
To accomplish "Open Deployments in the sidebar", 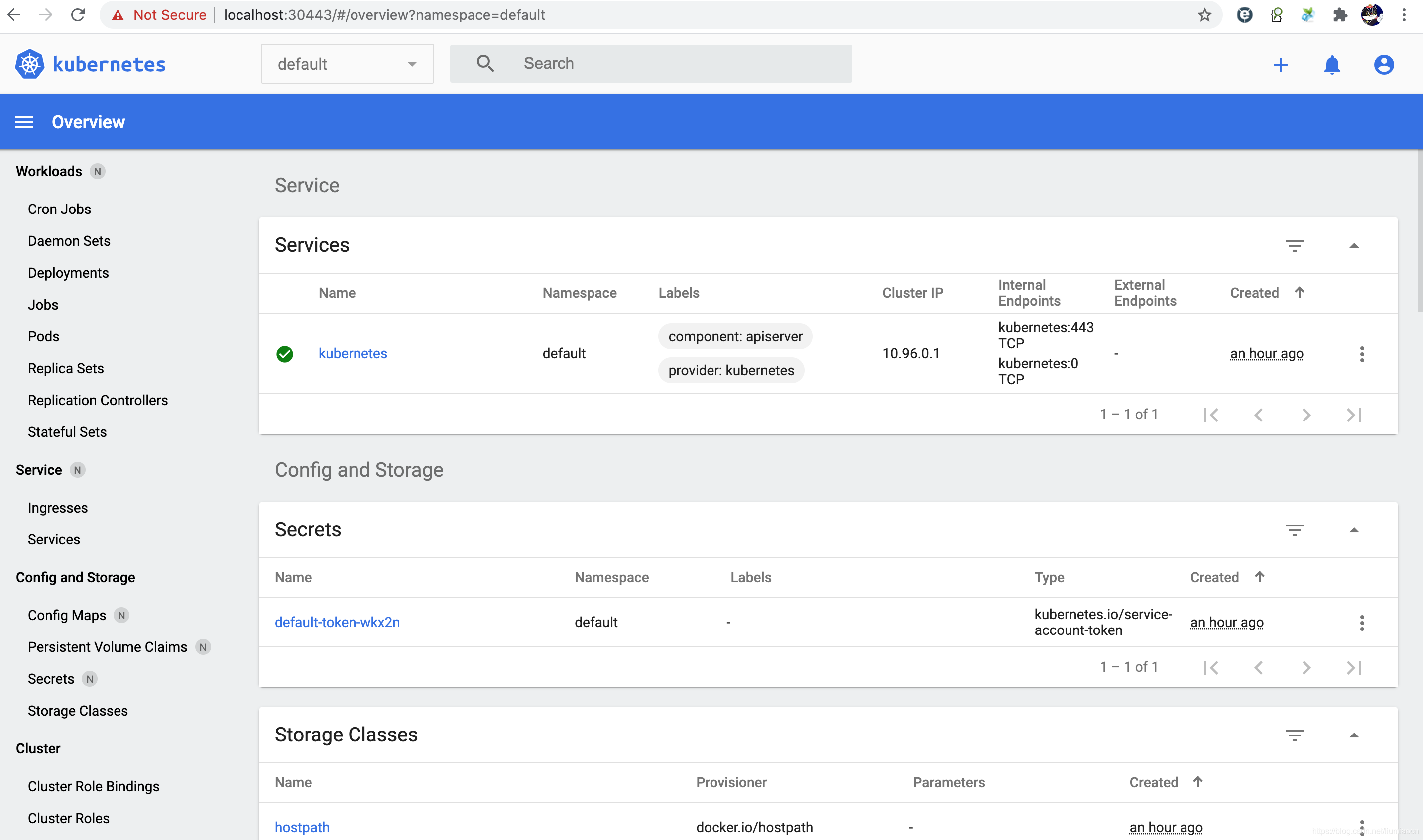I will coord(68,272).
